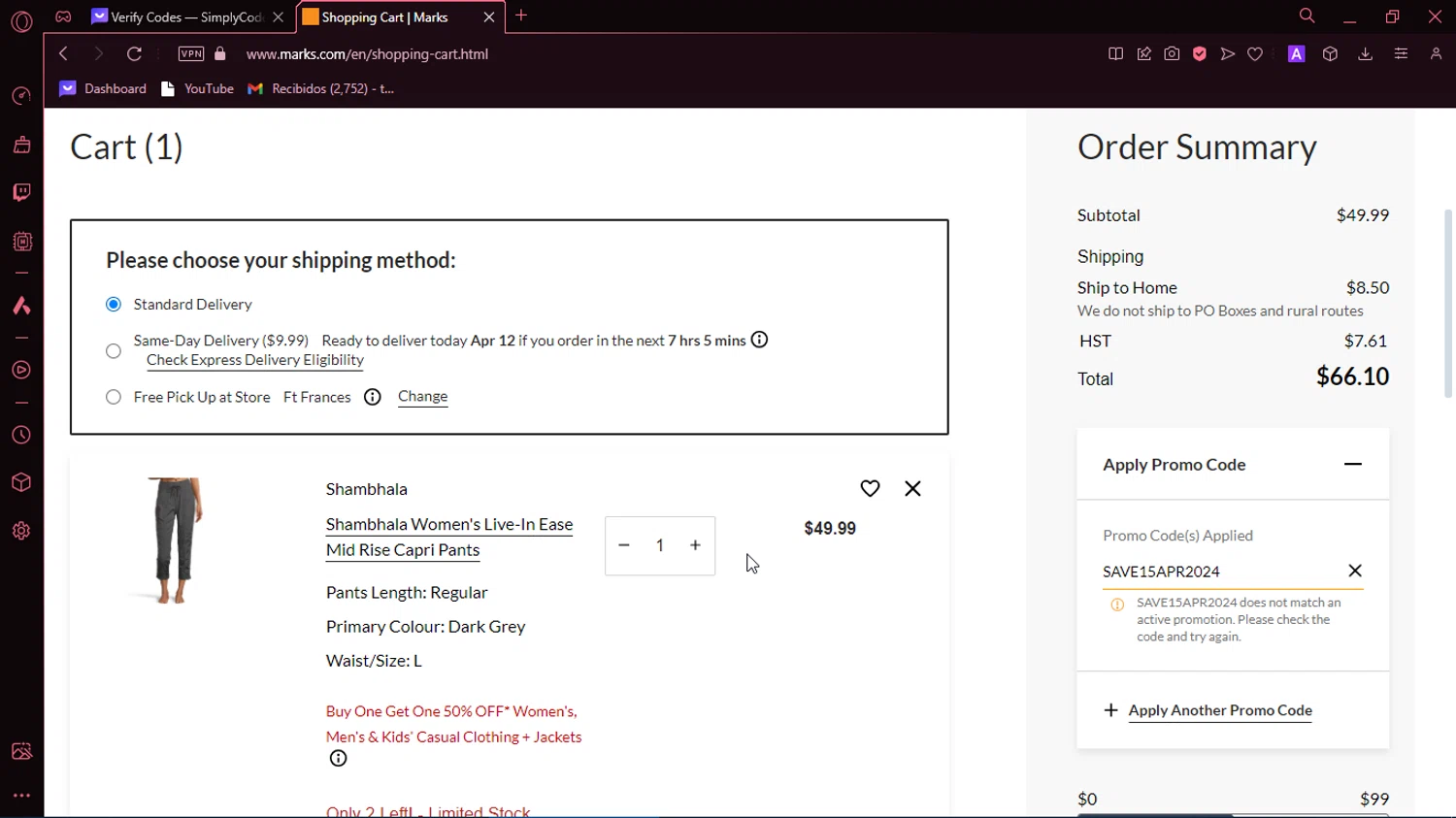
Task: Launch the Aria AI sidebar icon
Action: click(x=21, y=306)
